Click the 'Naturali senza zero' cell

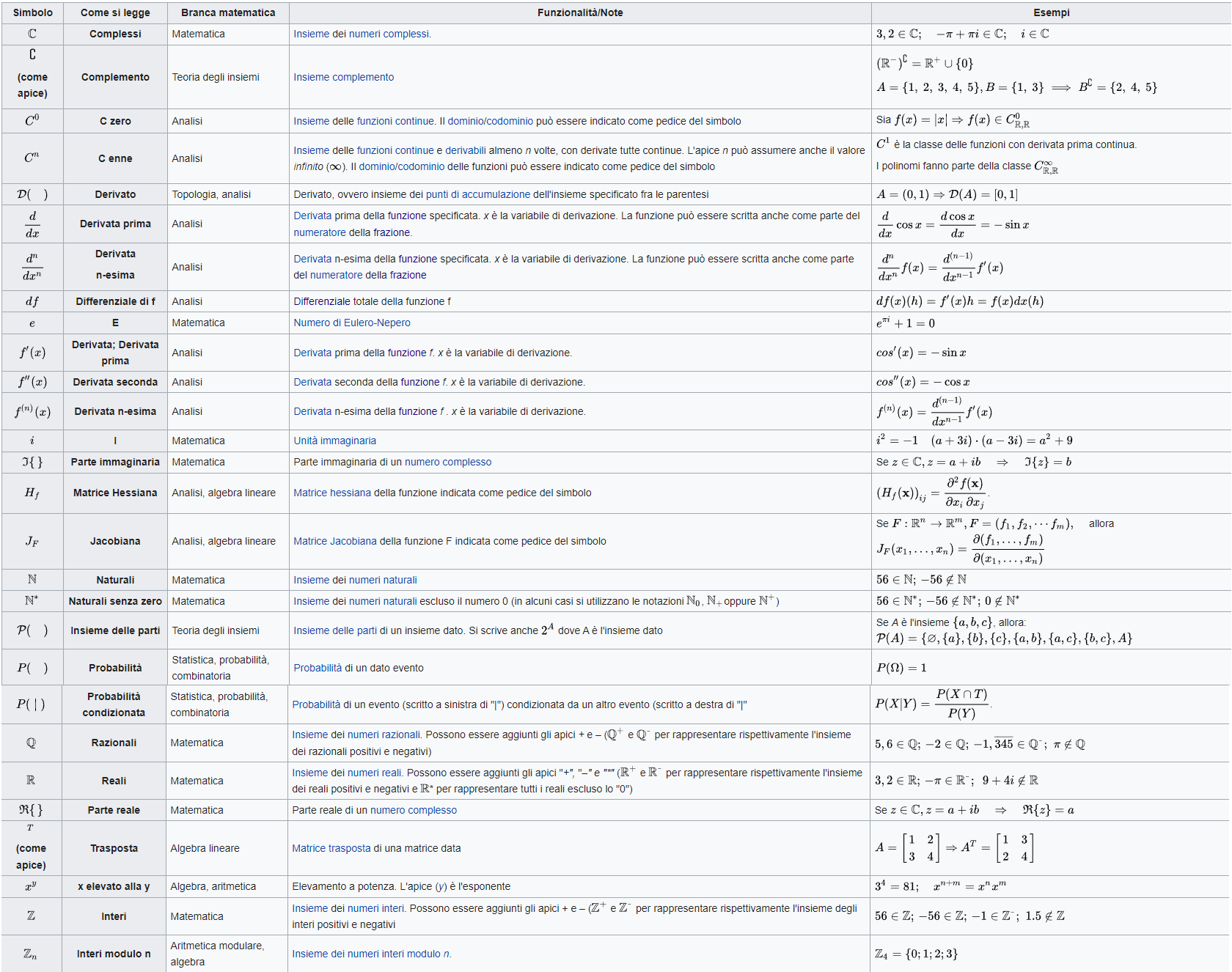click(115, 601)
